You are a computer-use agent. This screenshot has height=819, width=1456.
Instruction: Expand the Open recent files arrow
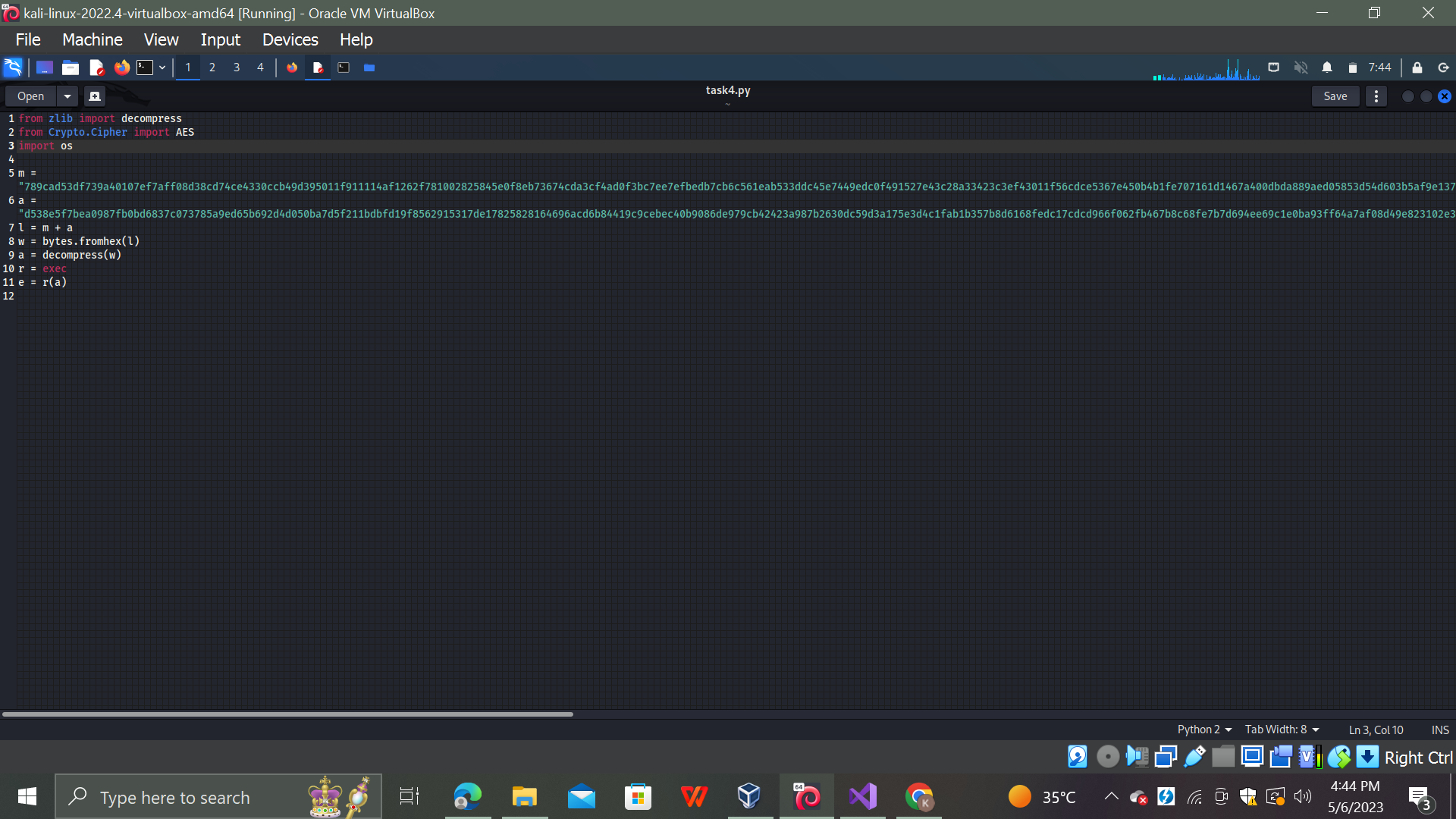(x=67, y=96)
